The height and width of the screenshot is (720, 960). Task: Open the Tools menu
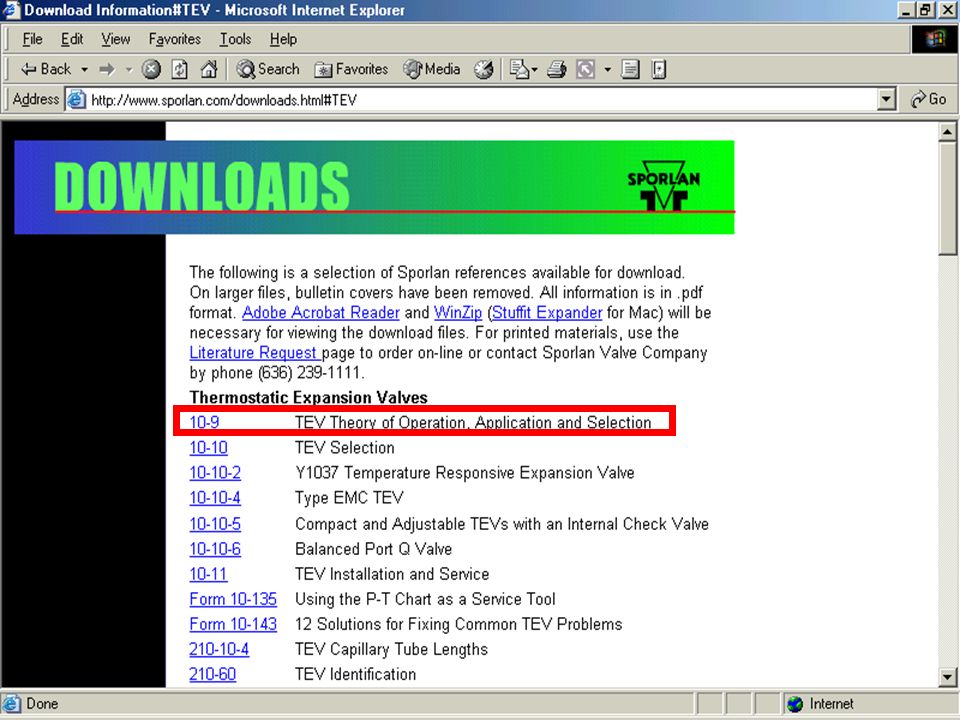pyautogui.click(x=235, y=39)
